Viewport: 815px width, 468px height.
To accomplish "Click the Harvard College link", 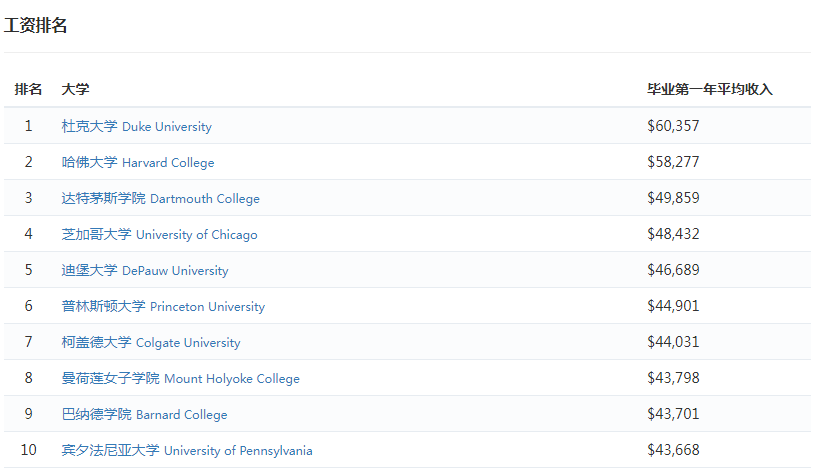I will coord(138,163).
